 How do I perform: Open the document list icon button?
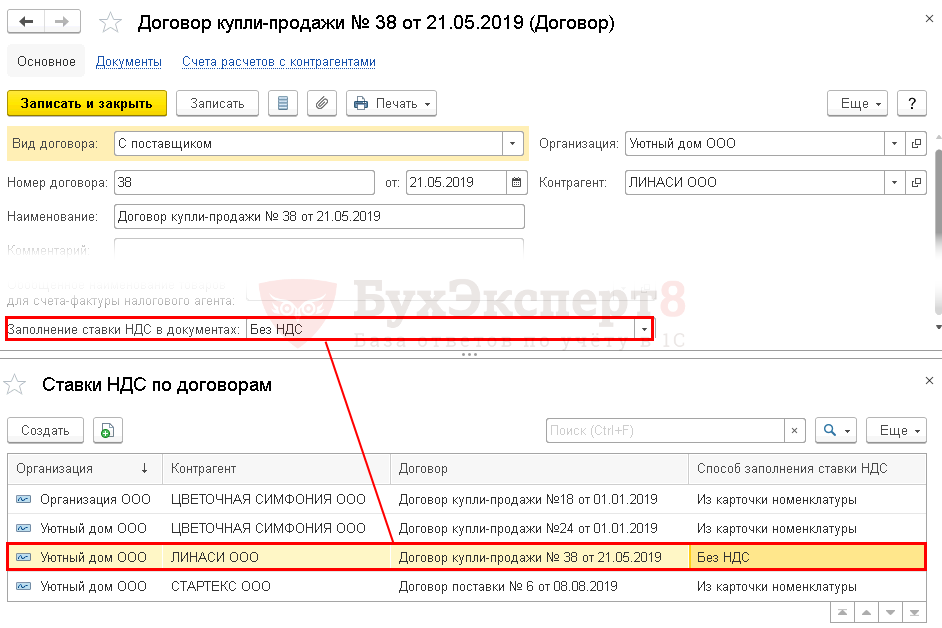283,103
